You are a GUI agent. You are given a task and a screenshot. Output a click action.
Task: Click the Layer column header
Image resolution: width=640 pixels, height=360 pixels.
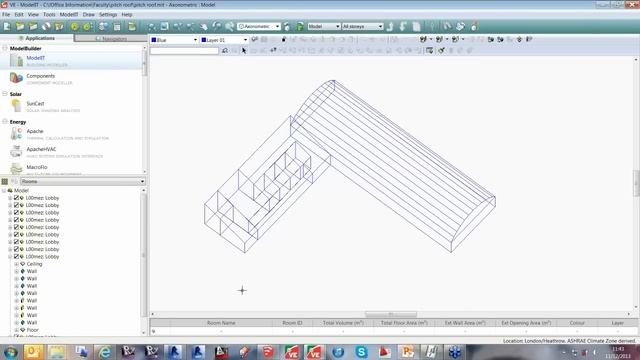[x=618, y=323]
